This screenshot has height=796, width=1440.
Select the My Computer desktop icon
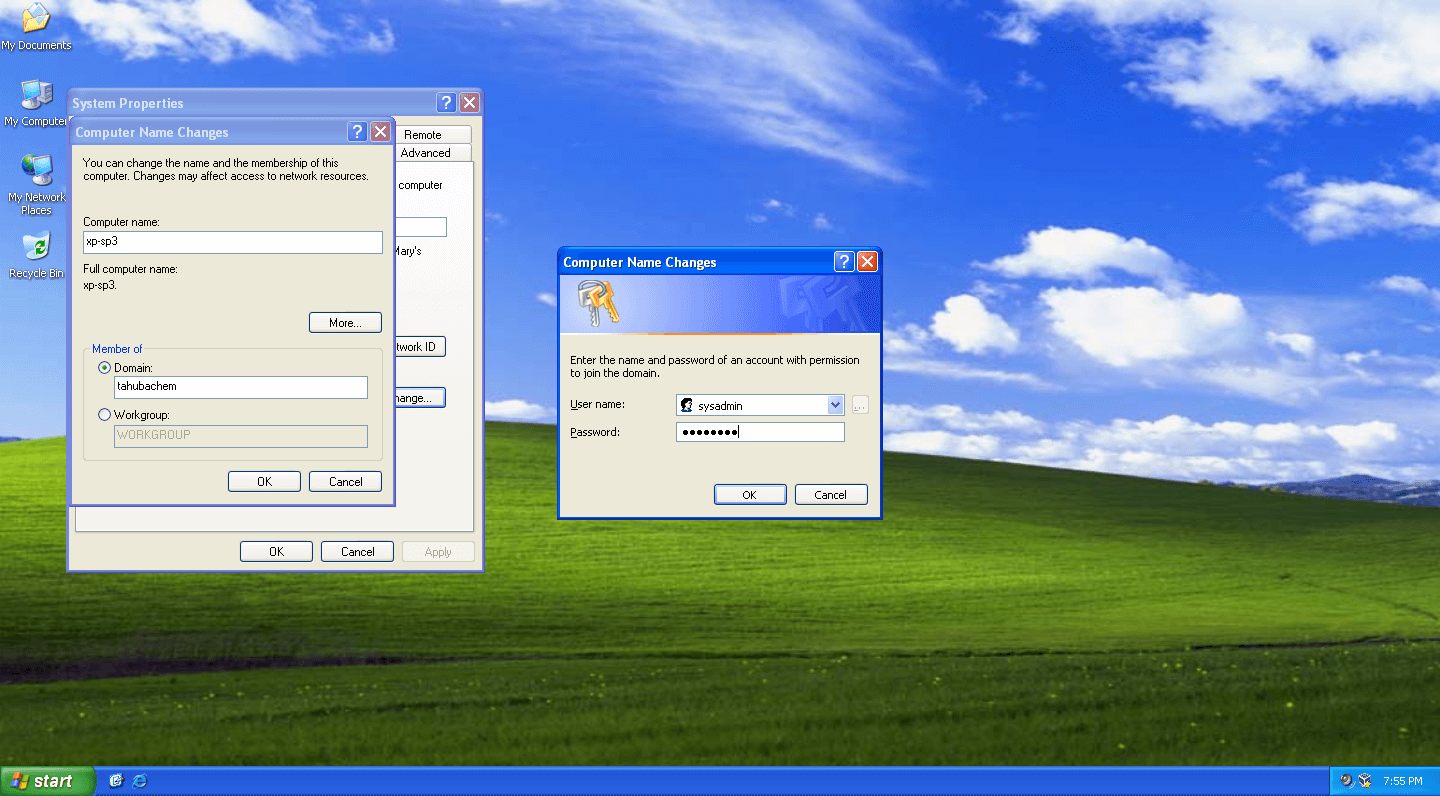(36, 103)
